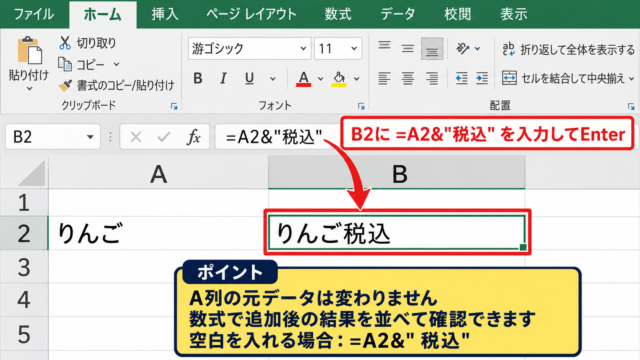
Task: Click 切り取り to cut
Action: pyautogui.click(x=88, y=43)
